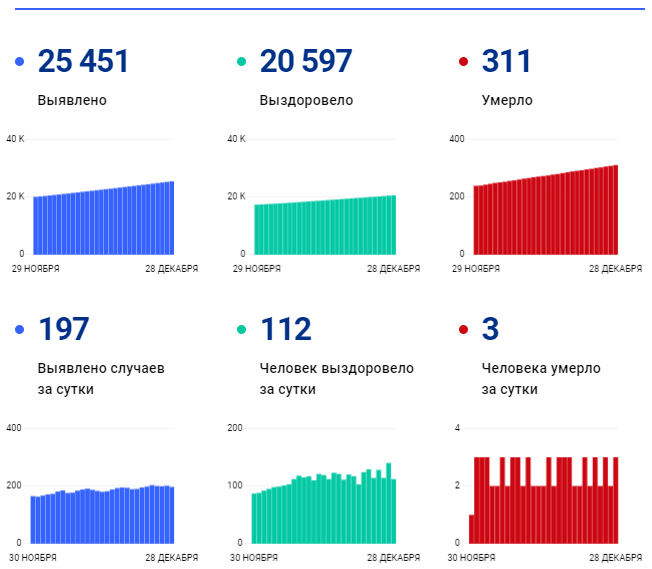
Task: Select the 311 deaths figure
Action: pyautogui.click(x=507, y=62)
